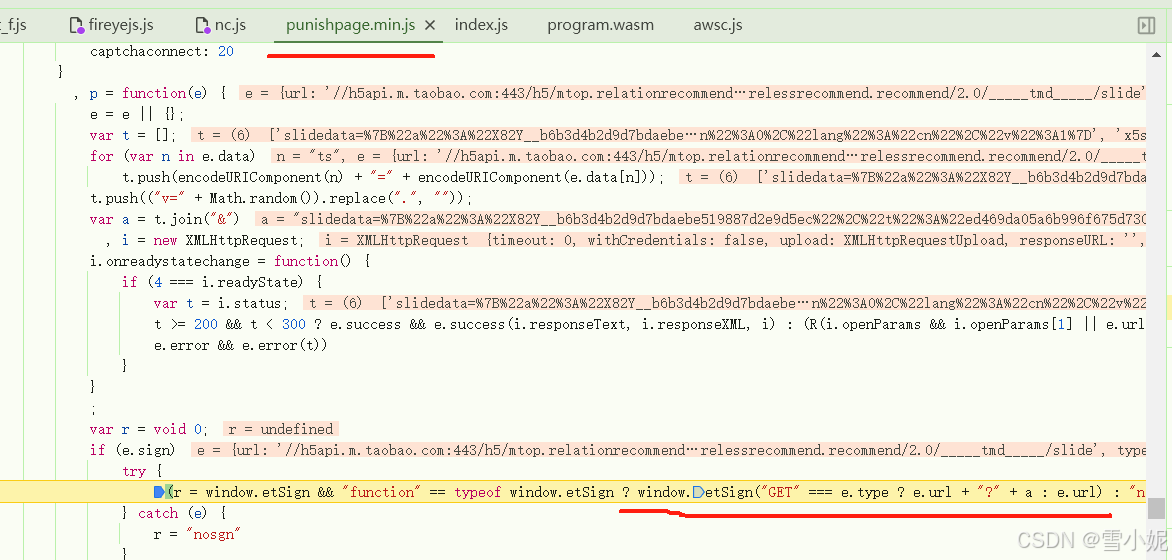Click the inline step marker before etSign("GET"
The width and height of the screenshot is (1172, 560).
pyautogui.click(x=698, y=492)
